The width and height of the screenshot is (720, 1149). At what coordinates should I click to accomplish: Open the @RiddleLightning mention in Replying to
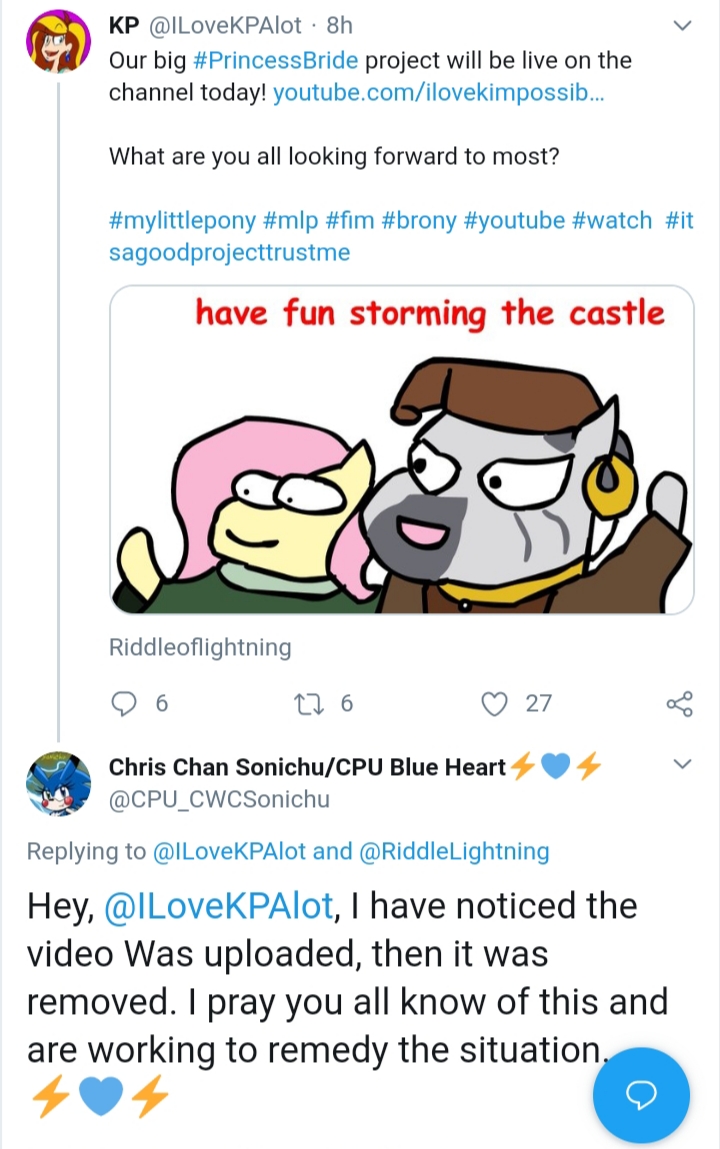454,851
